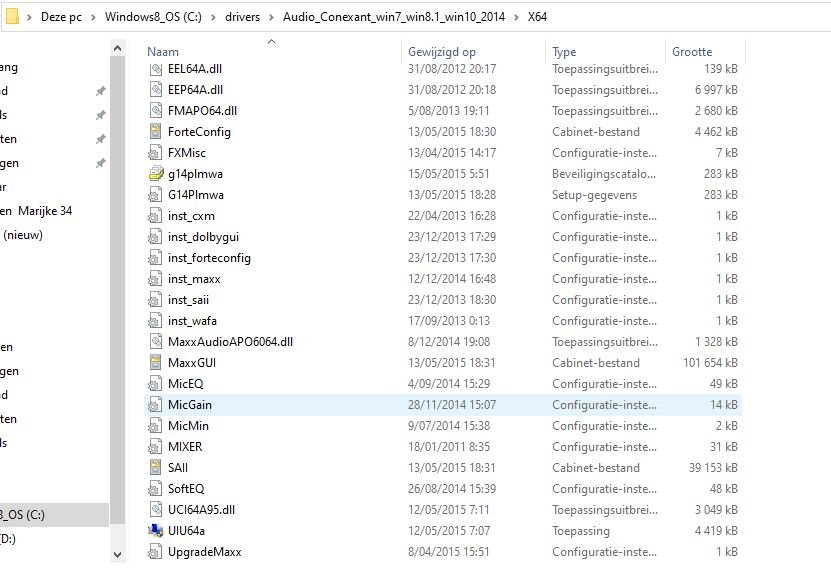Click the inst_saii file icon
The image size is (831, 572).
click(x=155, y=300)
